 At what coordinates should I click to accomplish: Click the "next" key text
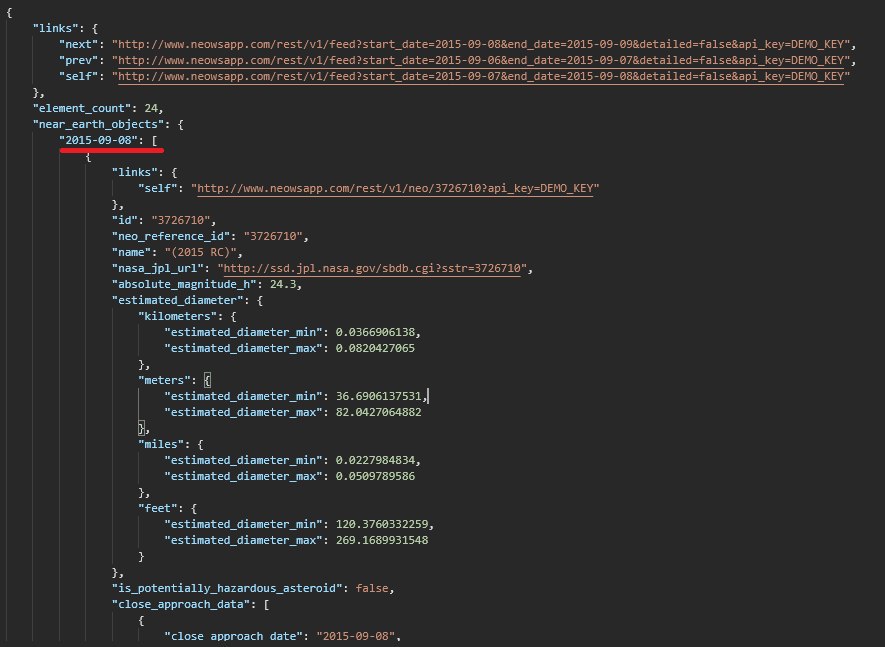click(78, 44)
